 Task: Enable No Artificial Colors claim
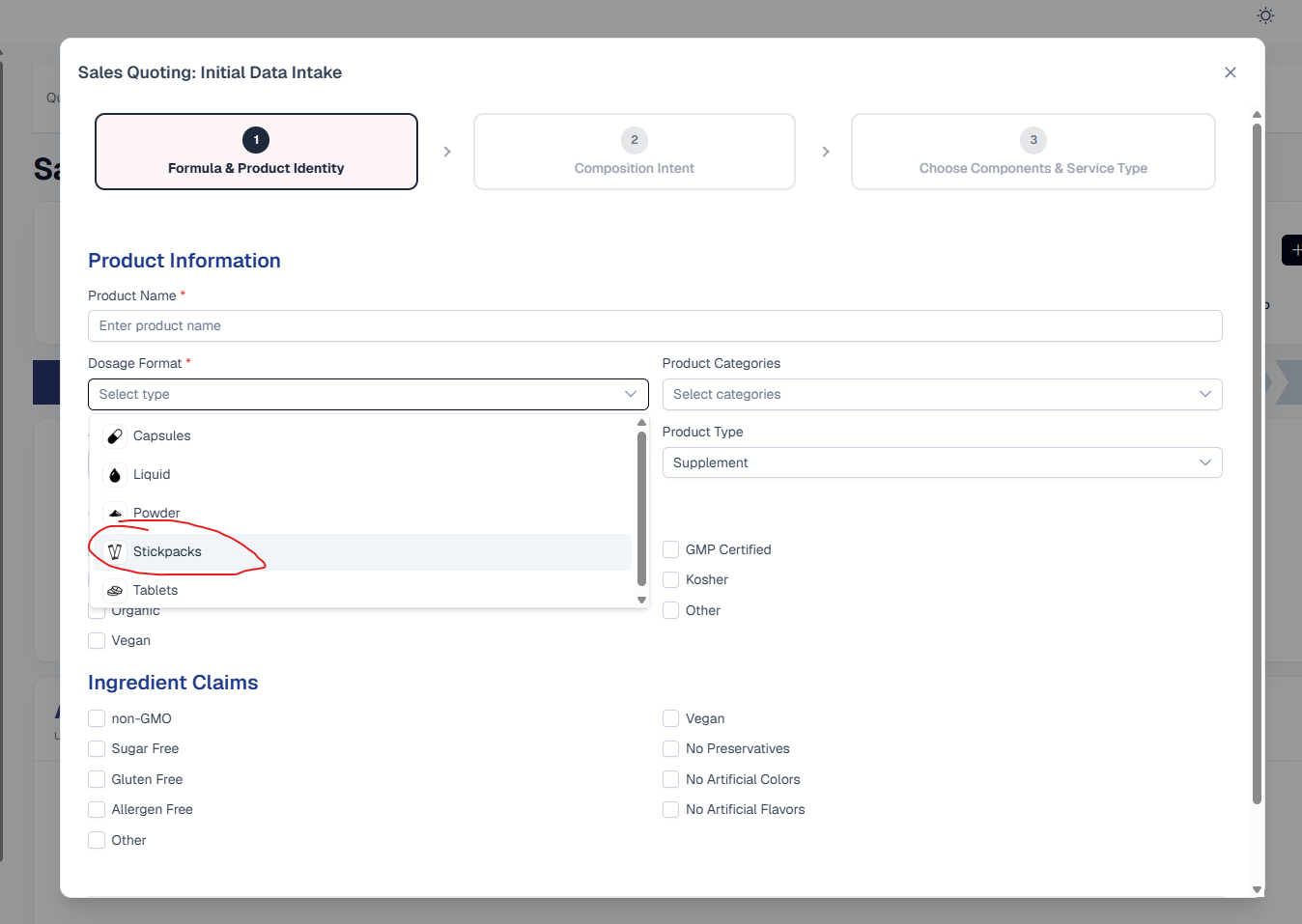point(671,779)
